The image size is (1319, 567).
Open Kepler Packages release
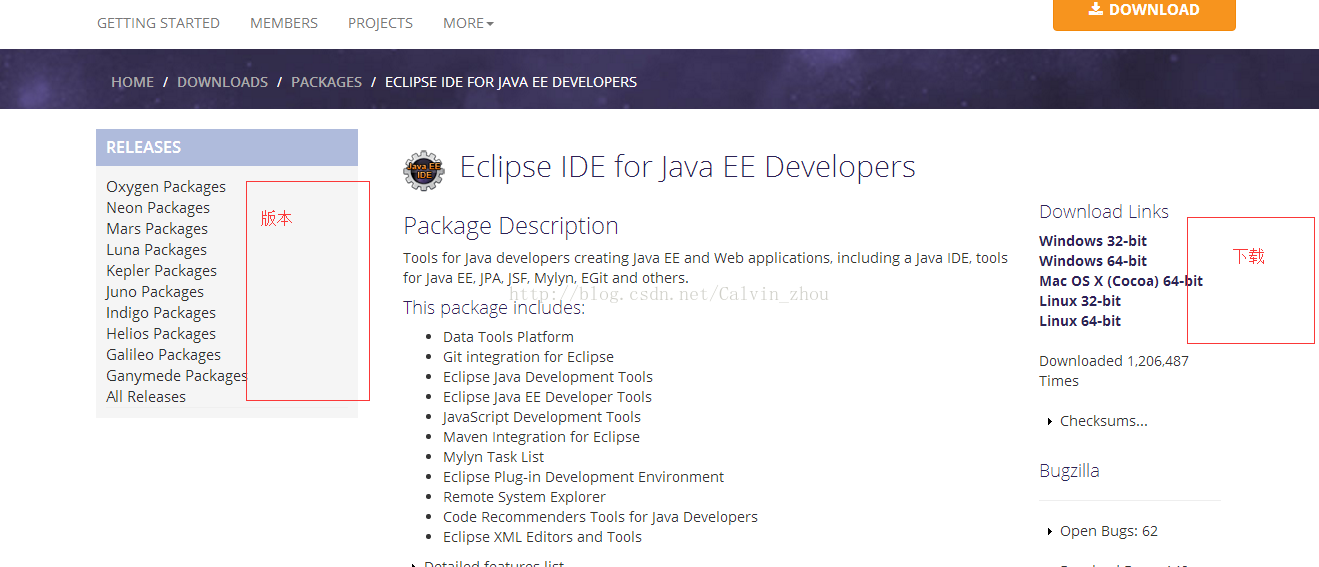pos(161,271)
